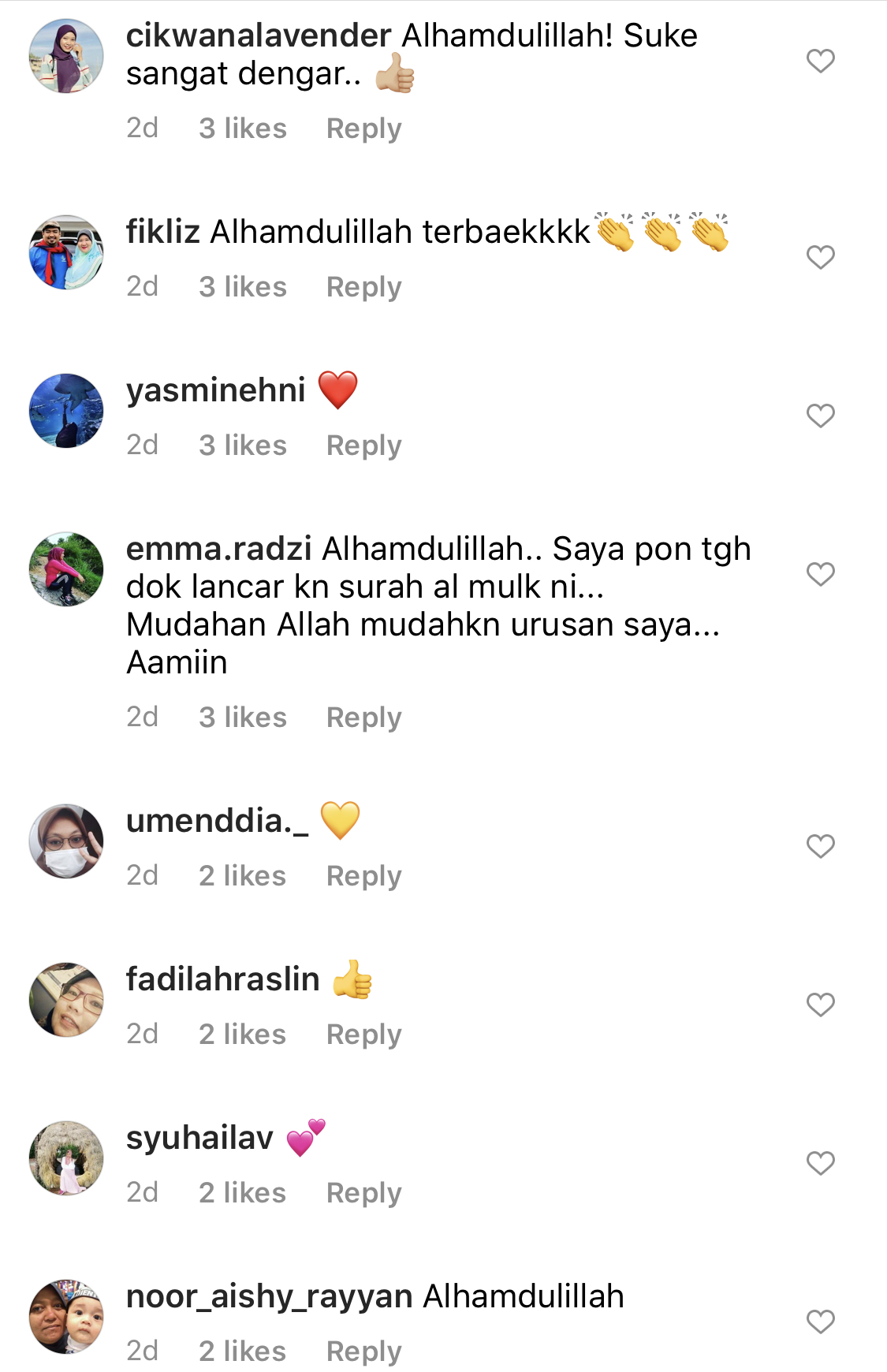Open cikwanalavender's profile picture

pyautogui.click(x=66, y=56)
